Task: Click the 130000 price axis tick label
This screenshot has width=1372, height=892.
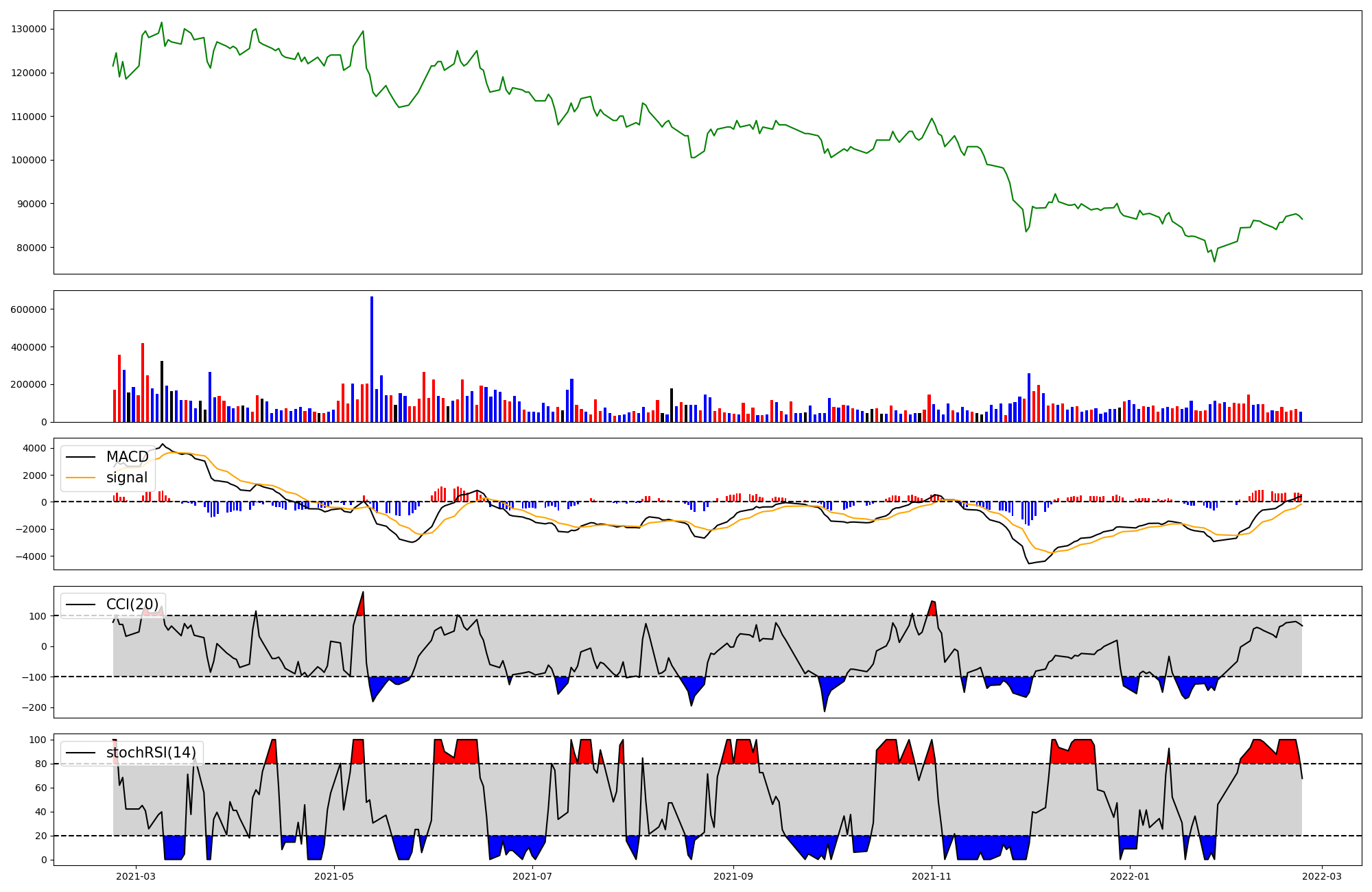Action: click(29, 29)
